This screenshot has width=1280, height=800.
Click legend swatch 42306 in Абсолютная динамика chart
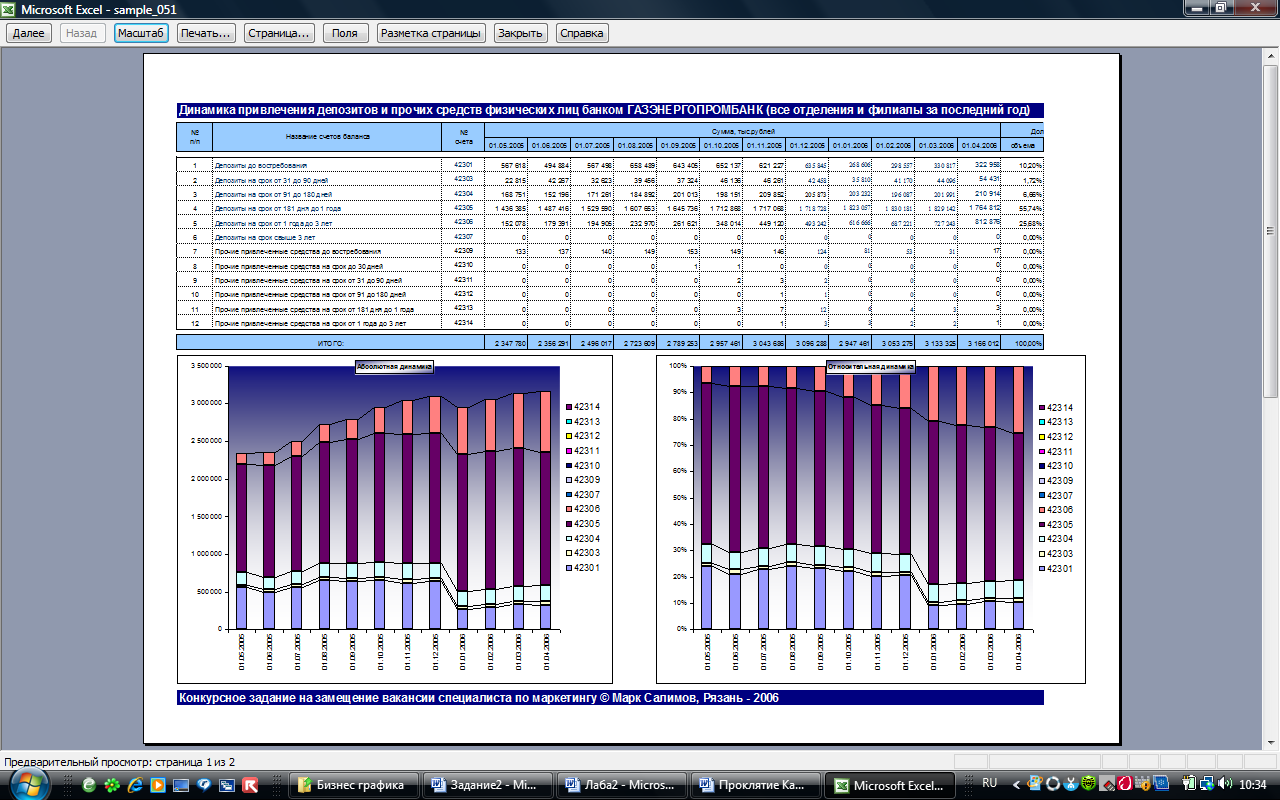coord(568,510)
